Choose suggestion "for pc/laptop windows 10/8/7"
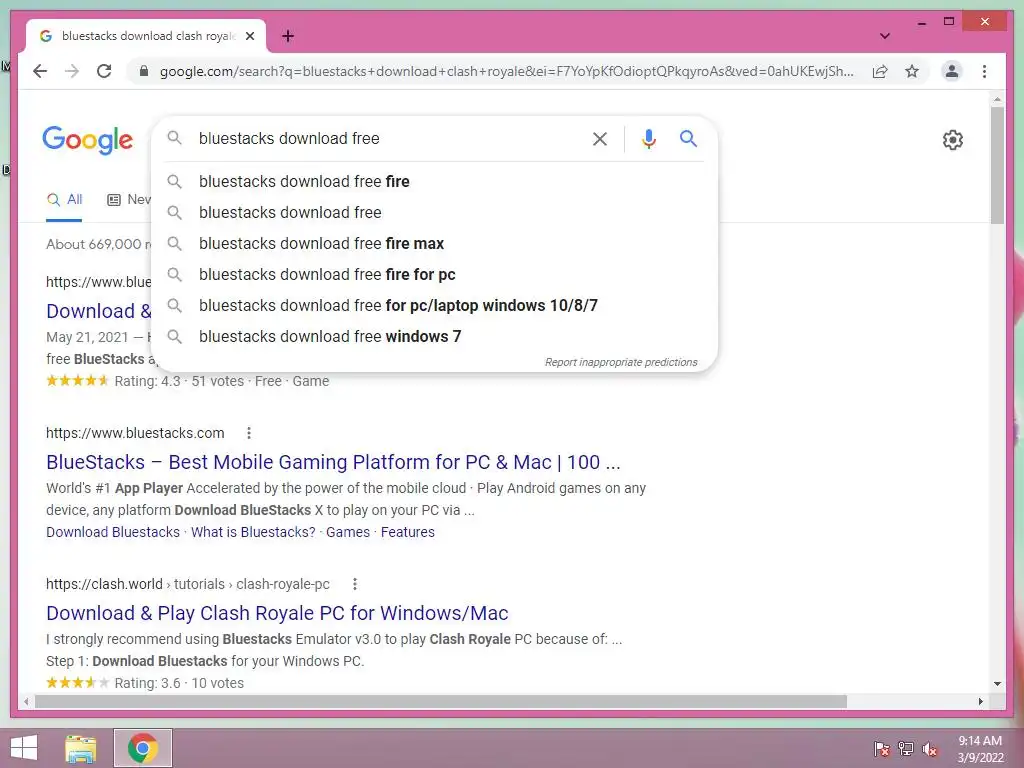This screenshot has height=768, width=1024. coord(434,306)
